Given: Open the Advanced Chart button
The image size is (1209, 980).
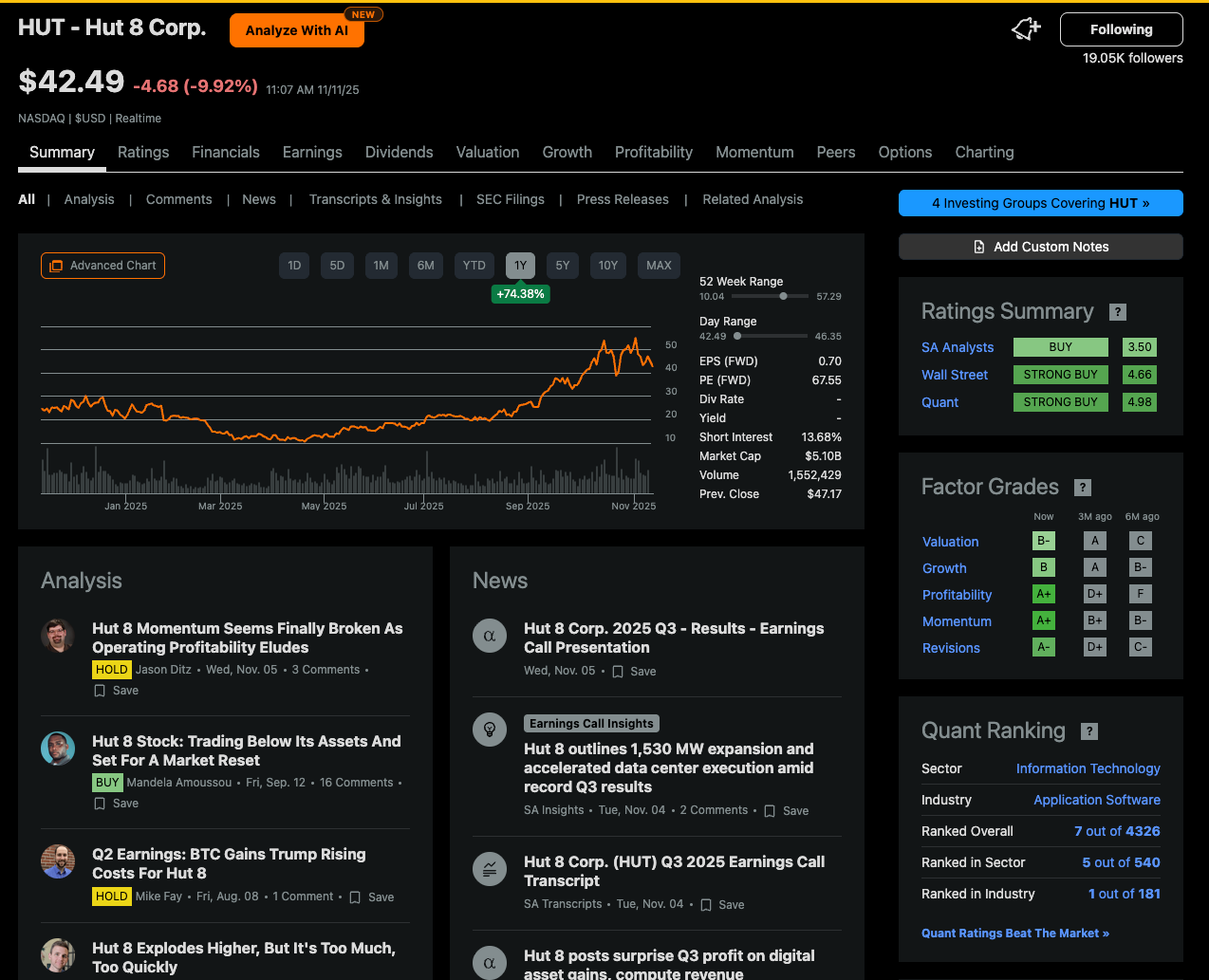Looking at the screenshot, I should [x=102, y=266].
